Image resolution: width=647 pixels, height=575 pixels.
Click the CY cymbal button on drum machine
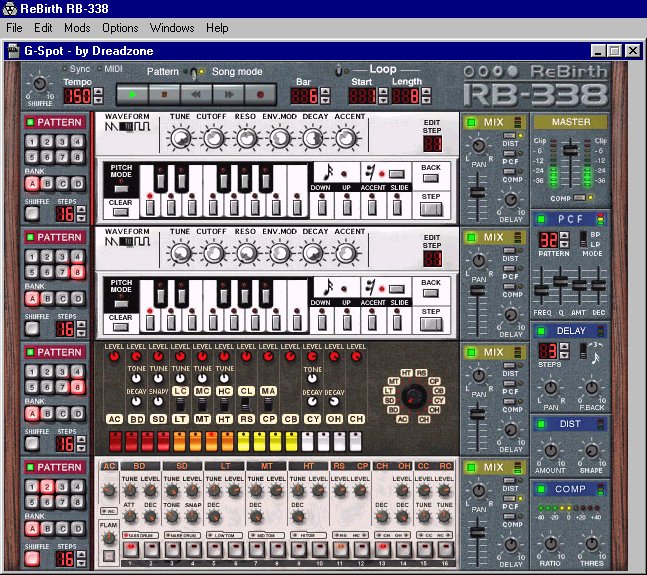[x=312, y=419]
